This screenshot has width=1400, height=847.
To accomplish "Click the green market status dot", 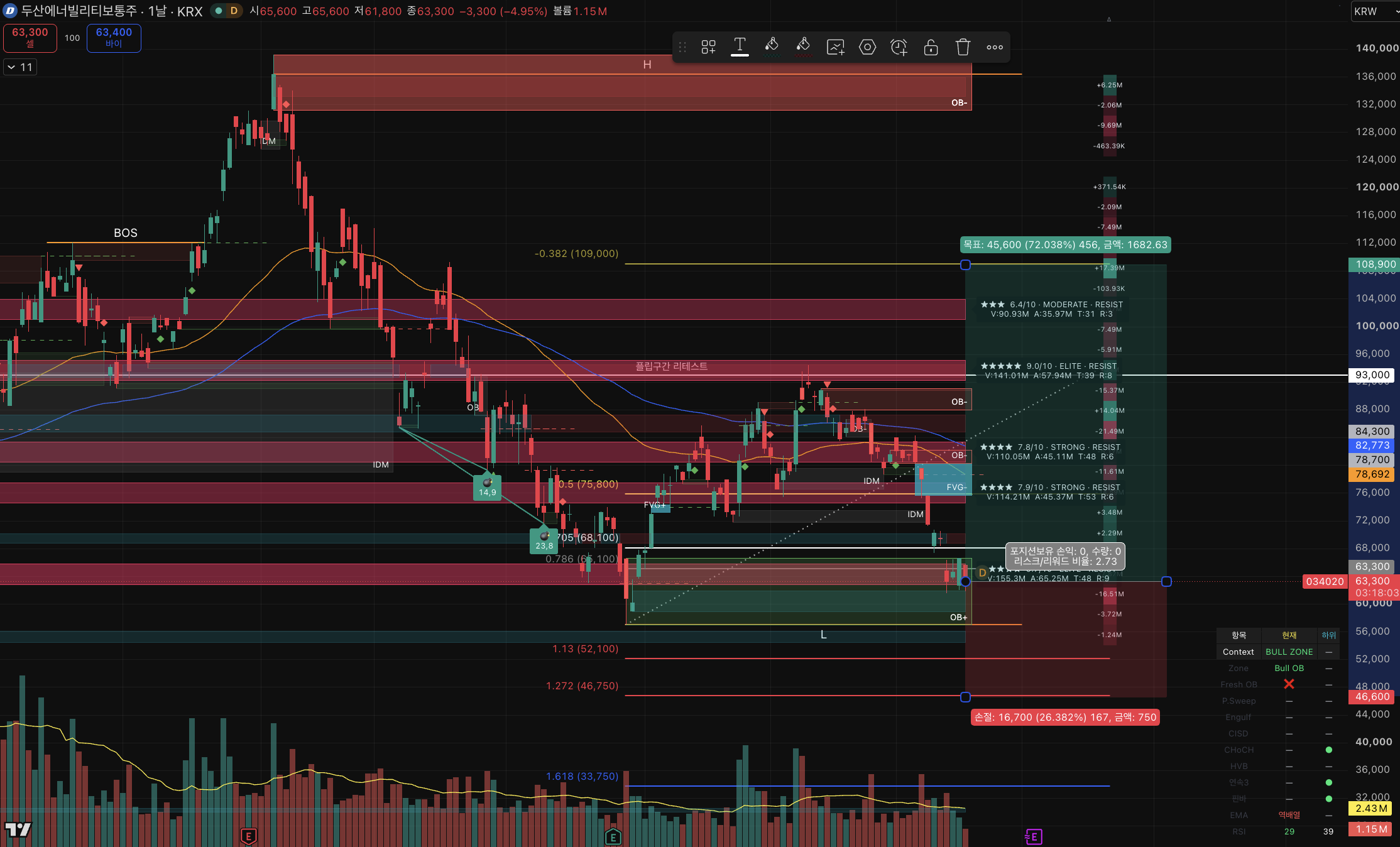I will pyautogui.click(x=218, y=11).
